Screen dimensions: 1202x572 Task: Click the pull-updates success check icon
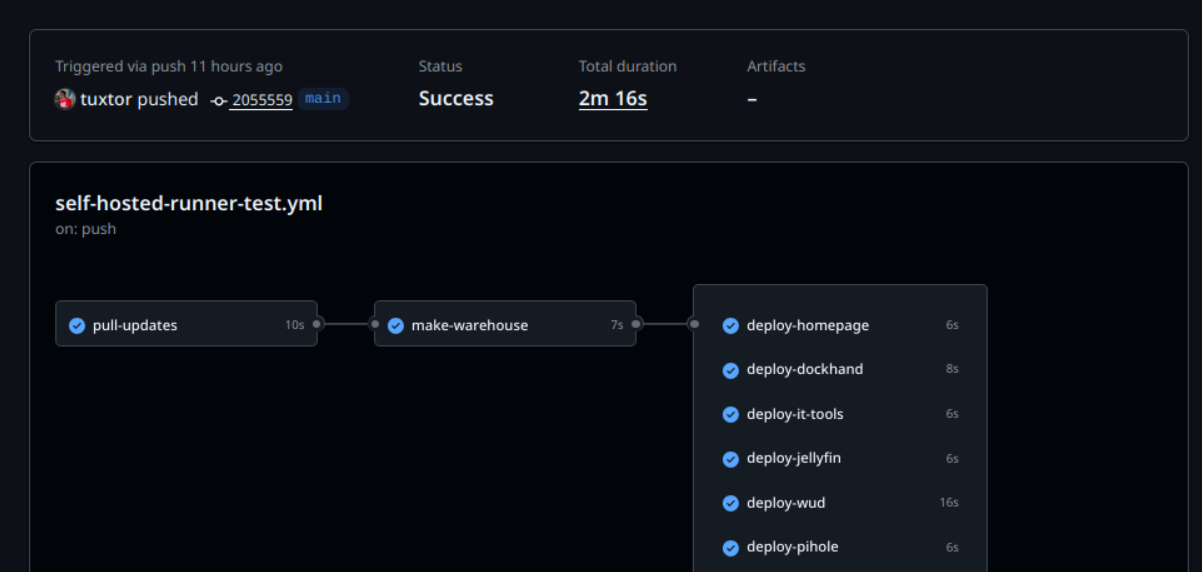[x=77, y=325]
